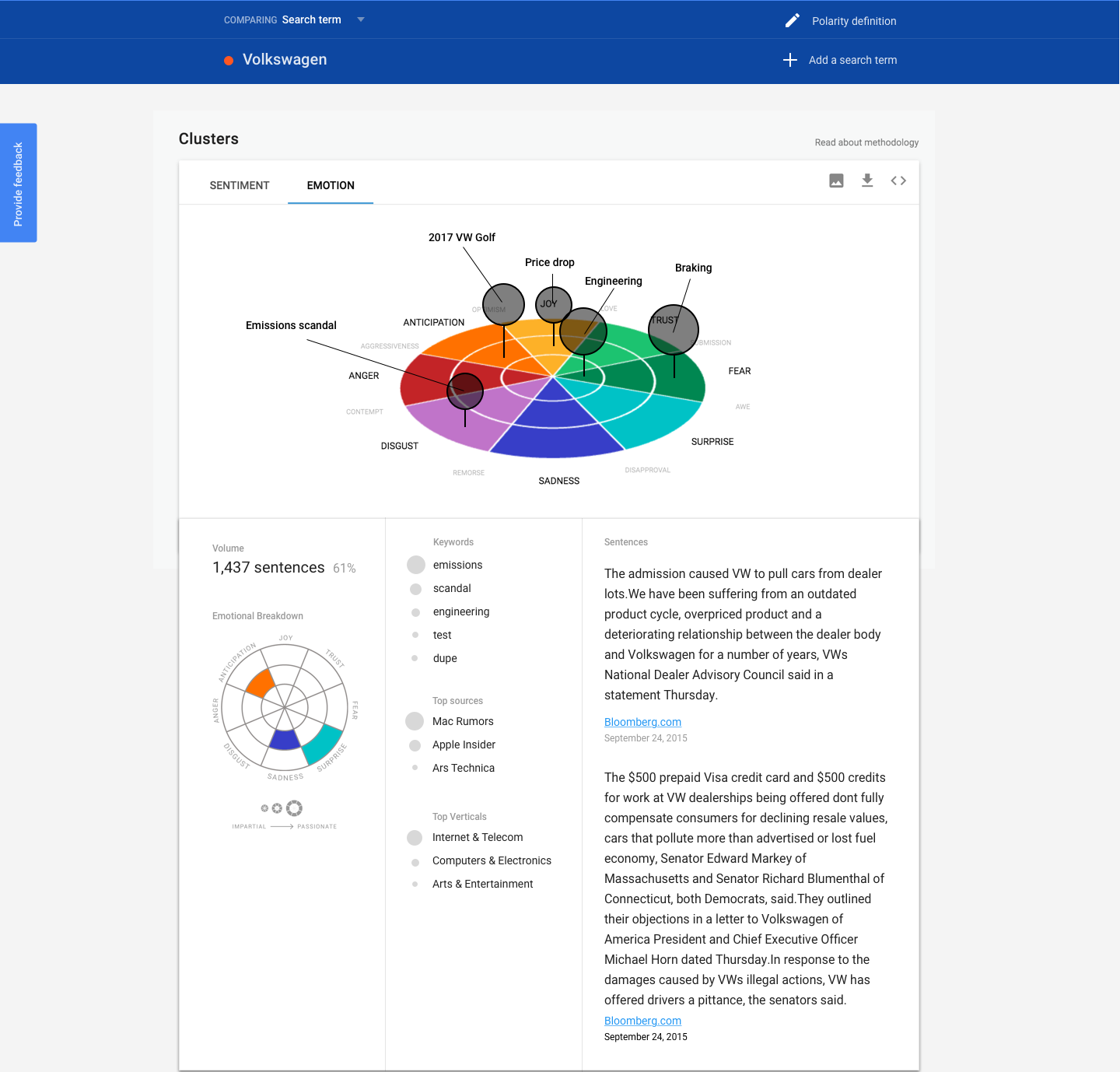Click the Emissions scandal chart label
Image resolution: width=1120 pixels, height=1072 pixels.
291,325
